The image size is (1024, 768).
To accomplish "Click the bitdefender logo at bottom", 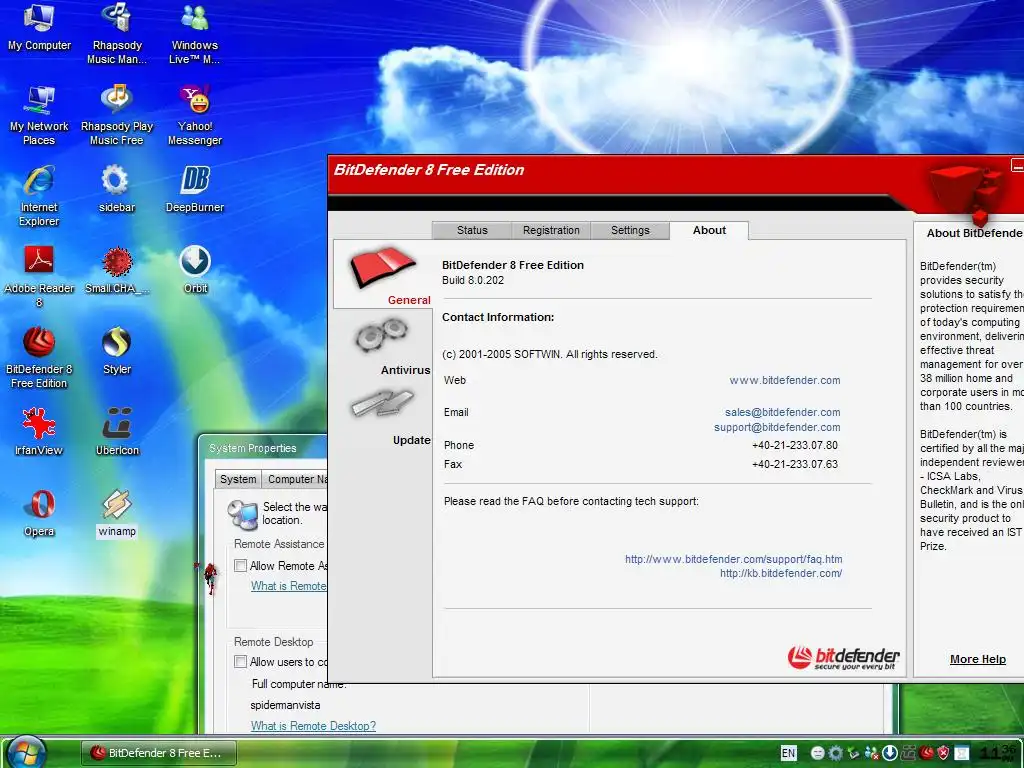I will pos(843,658).
